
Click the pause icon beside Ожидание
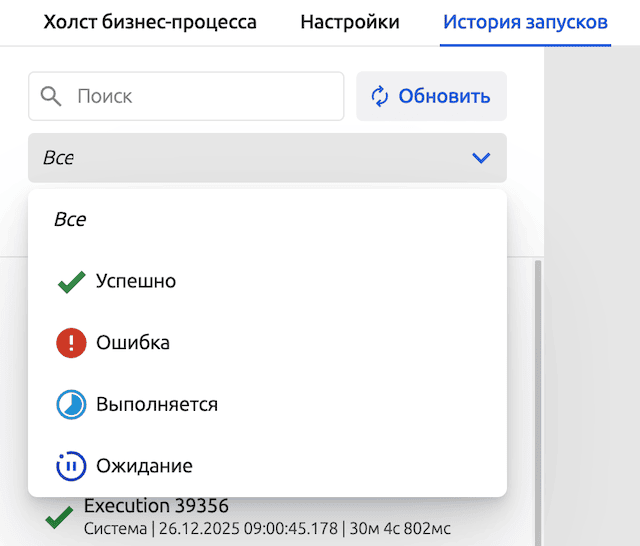click(71, 466)
